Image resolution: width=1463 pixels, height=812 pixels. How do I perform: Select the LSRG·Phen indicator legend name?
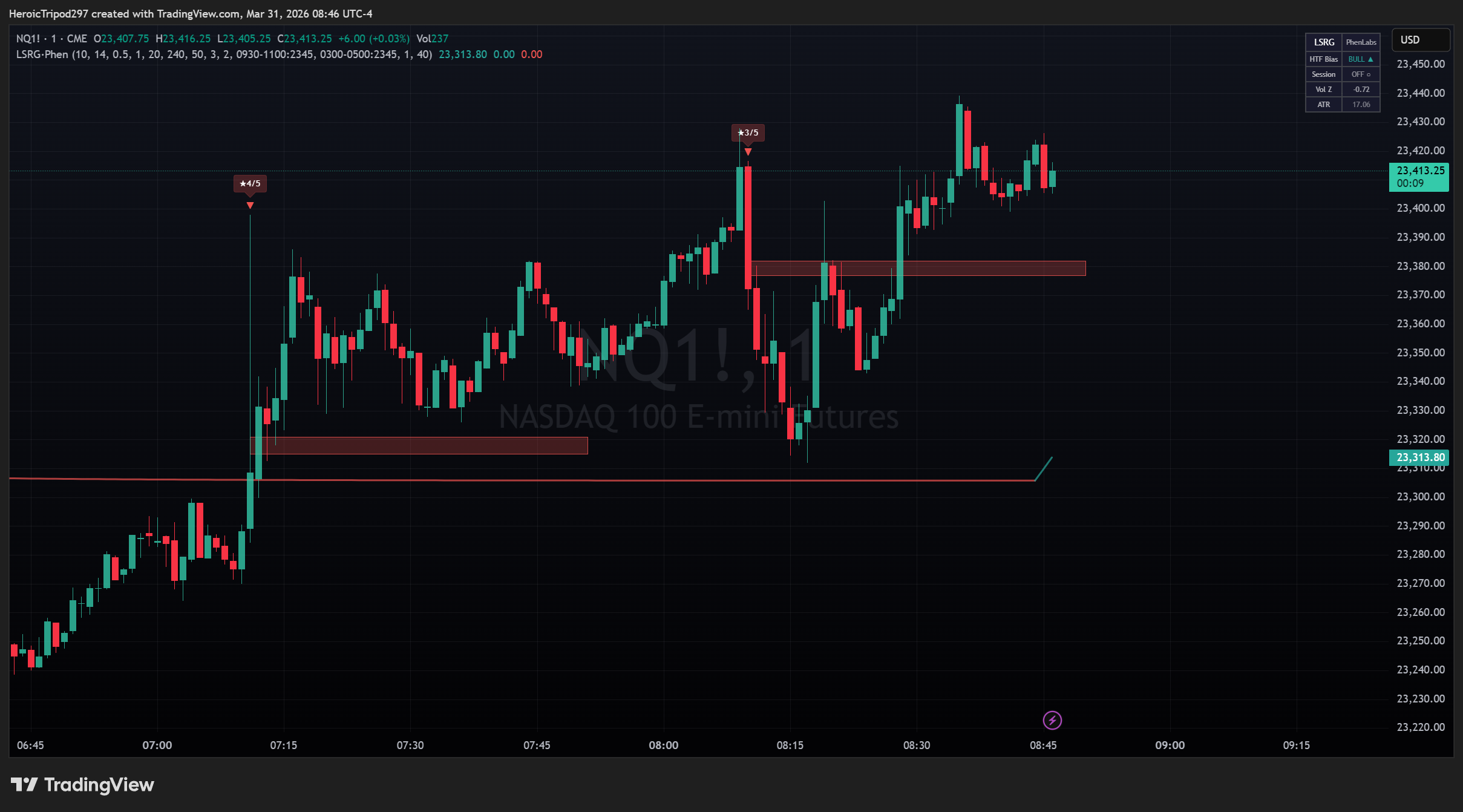pos(42,54)
